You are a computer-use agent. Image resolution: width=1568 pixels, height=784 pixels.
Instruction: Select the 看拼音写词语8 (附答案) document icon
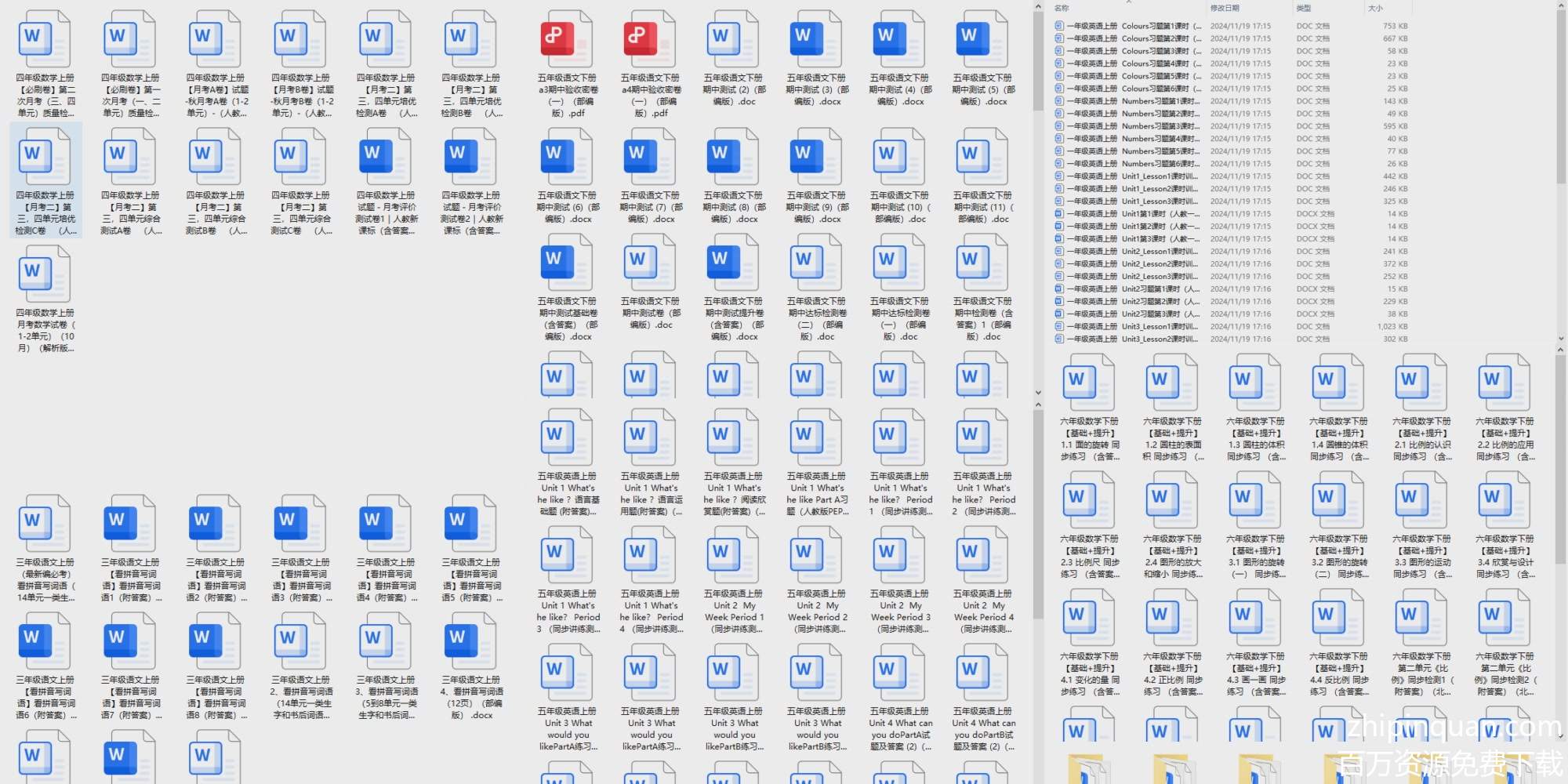(x=216, y=641)
